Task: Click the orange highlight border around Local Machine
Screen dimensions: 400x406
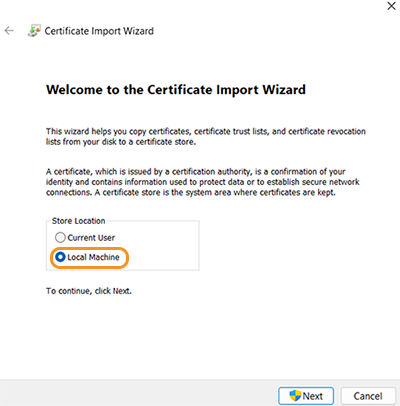Action: tap(89, 248)
